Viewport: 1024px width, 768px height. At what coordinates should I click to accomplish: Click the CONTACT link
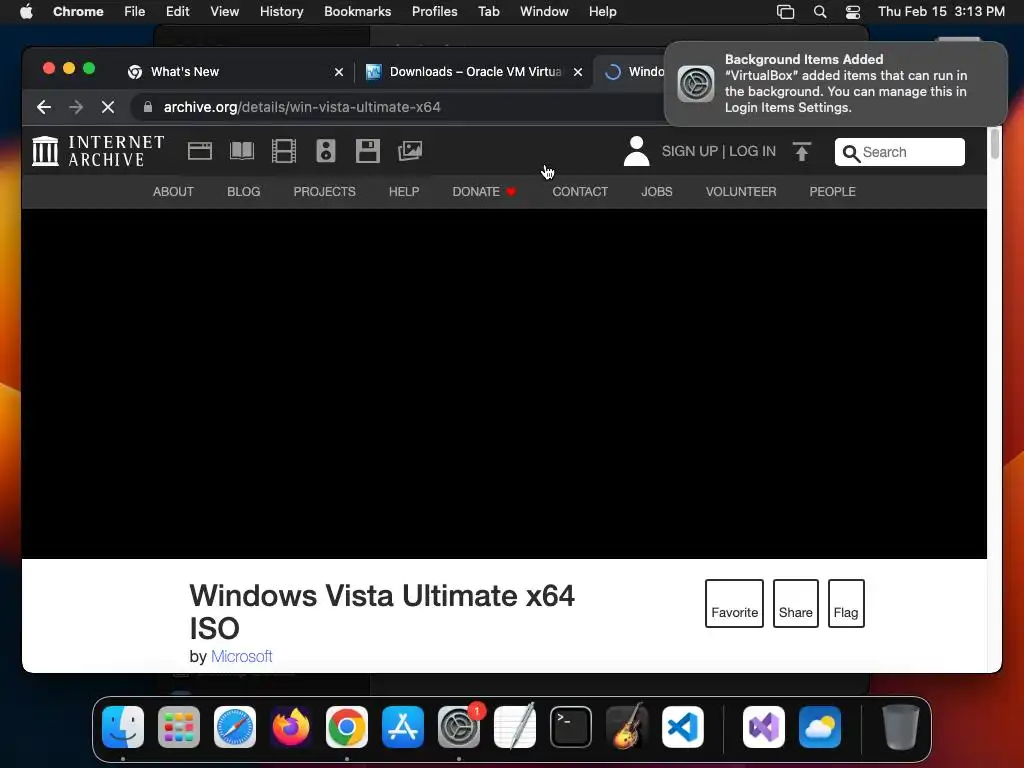580,191
